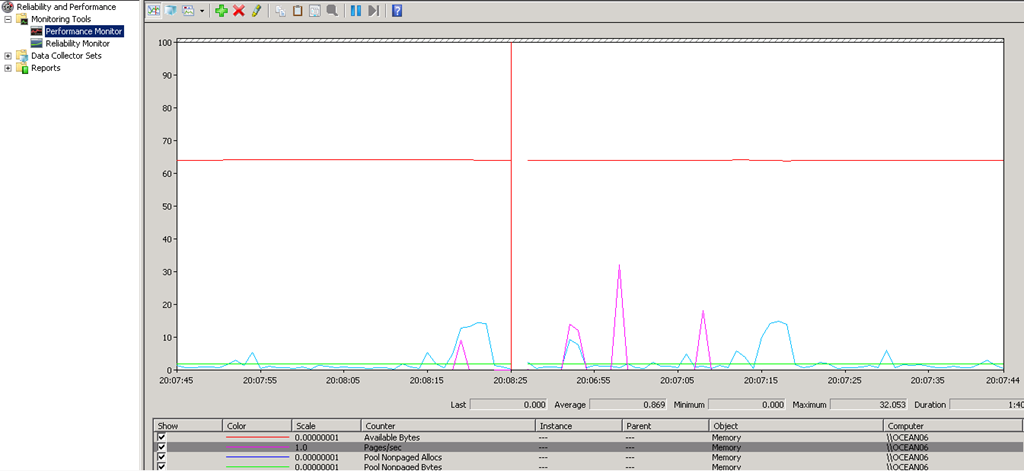Open Help with the blue question-mark icon
Image resolution: width=1024 pixels, height=471 pixels.
(397, 10)
